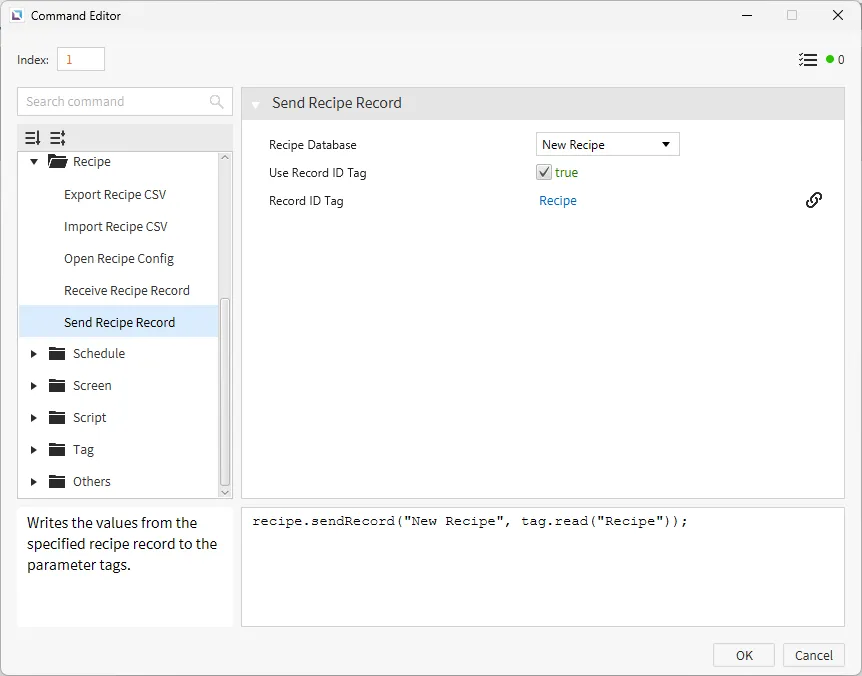Viewport: 862px width, 676px height.
Task: Click the Index input field
Action: (81, 60)
